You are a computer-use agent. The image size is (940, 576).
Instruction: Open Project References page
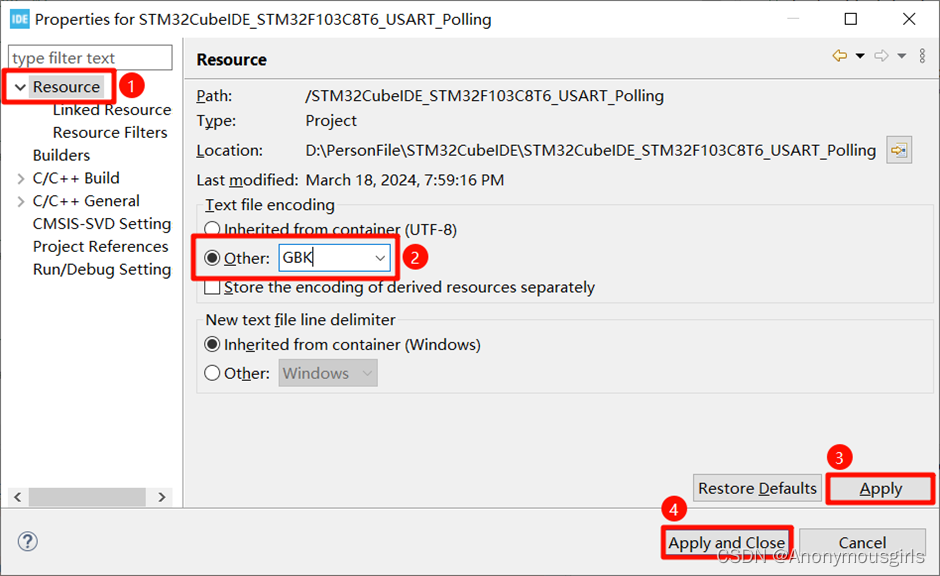coord(100,246)
